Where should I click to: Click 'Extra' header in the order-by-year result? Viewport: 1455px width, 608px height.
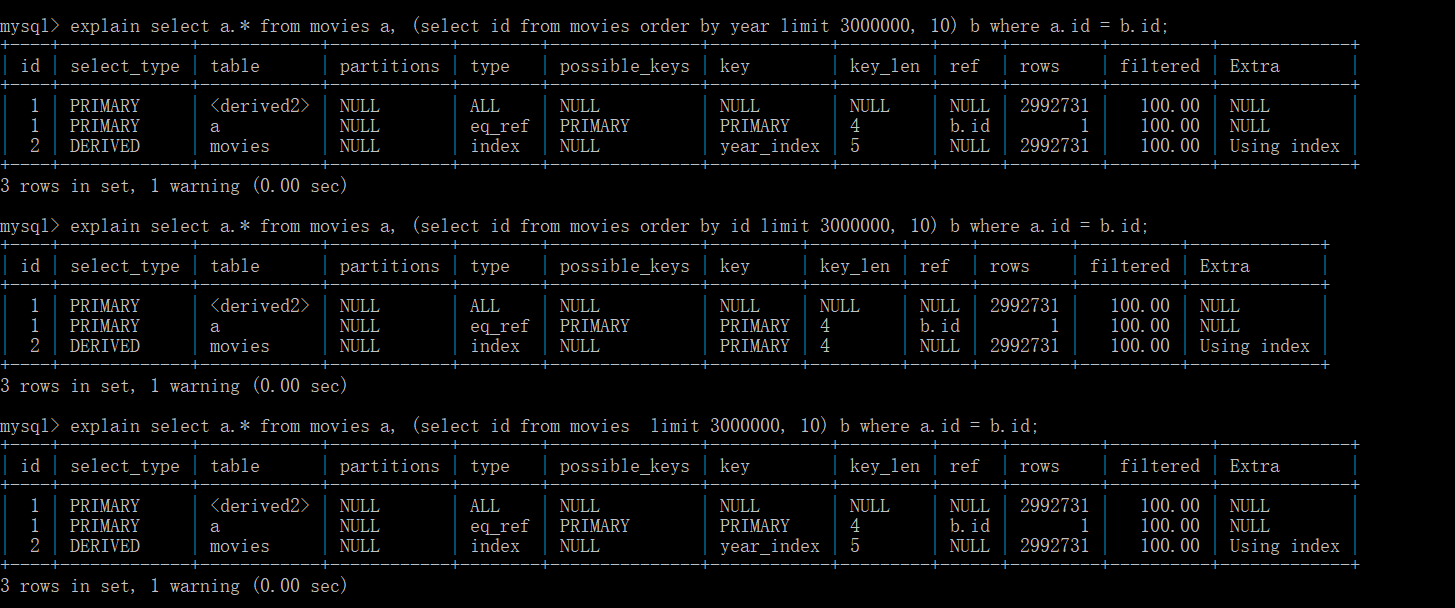(1255, 66)
